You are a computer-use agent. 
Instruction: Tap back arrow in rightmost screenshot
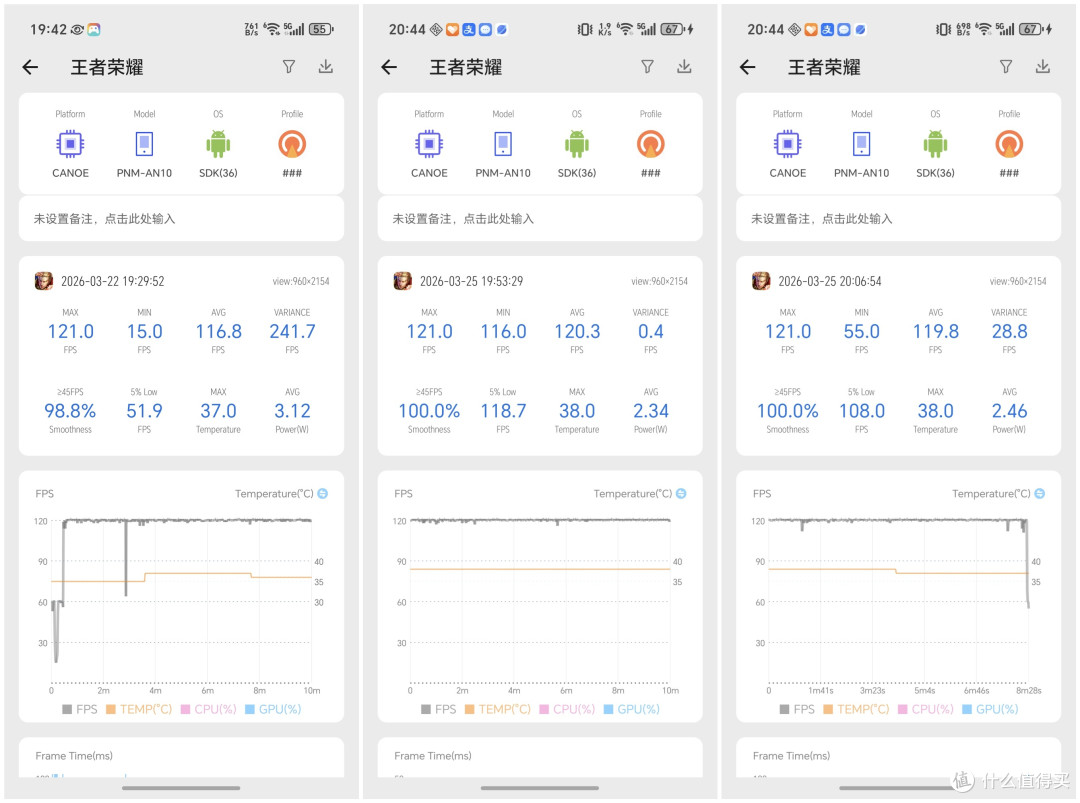point(747,67)
